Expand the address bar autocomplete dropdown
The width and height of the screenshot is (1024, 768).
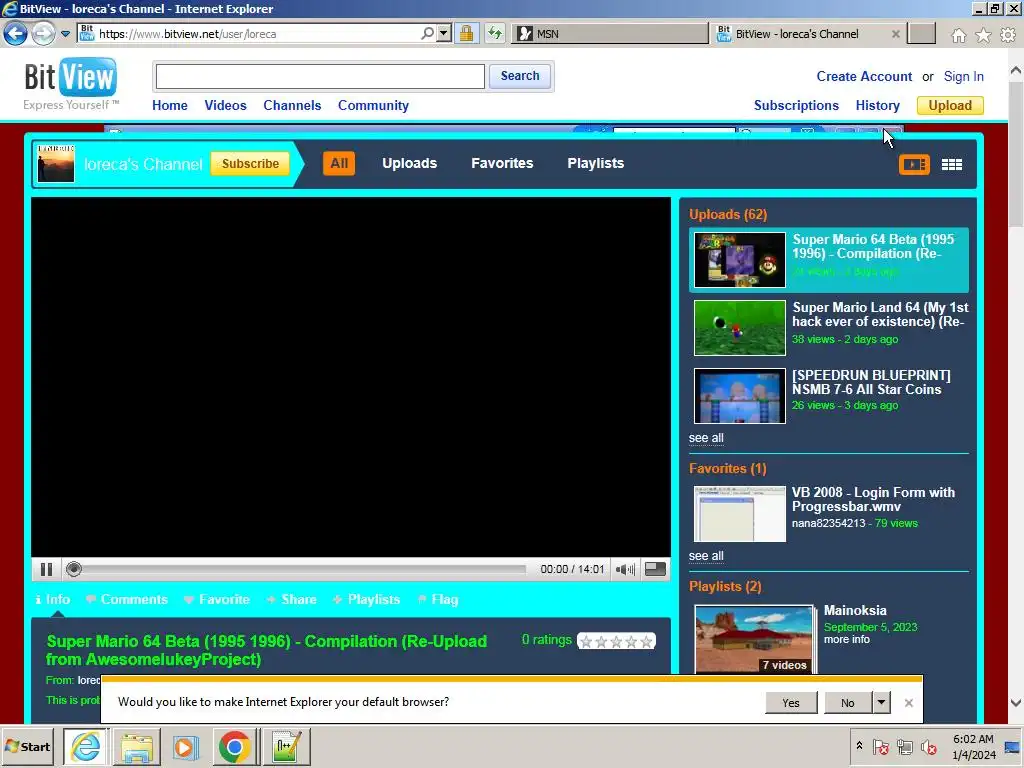point(444,33)
